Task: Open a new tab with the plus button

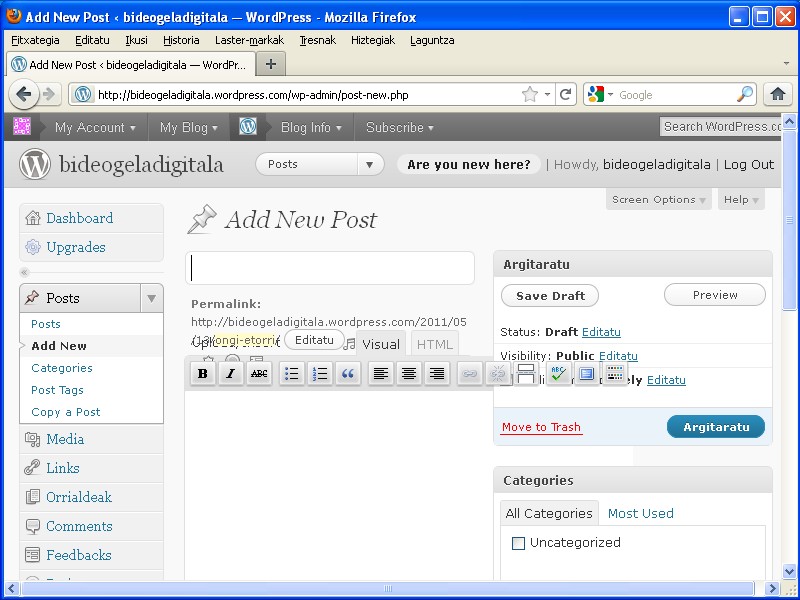Action: [271, 64]
